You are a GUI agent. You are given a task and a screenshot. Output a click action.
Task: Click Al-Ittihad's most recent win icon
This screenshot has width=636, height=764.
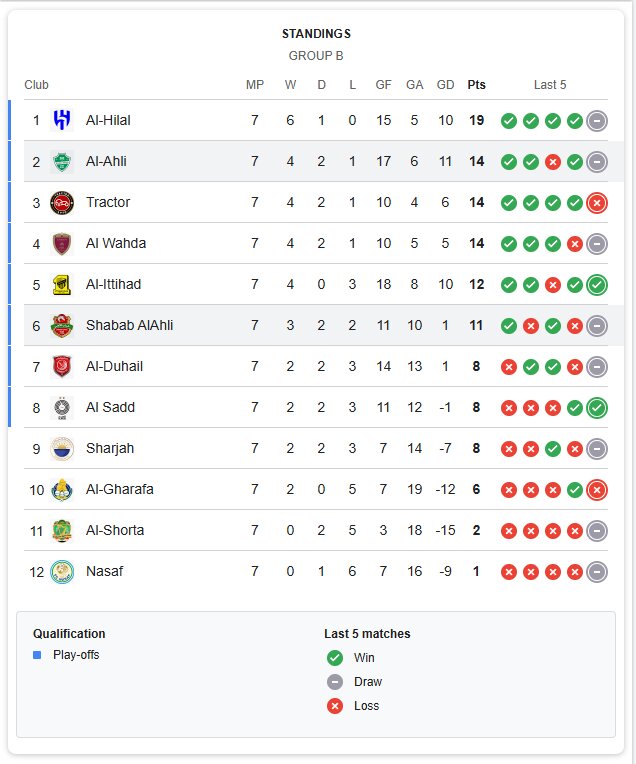[x=597, y=284]
